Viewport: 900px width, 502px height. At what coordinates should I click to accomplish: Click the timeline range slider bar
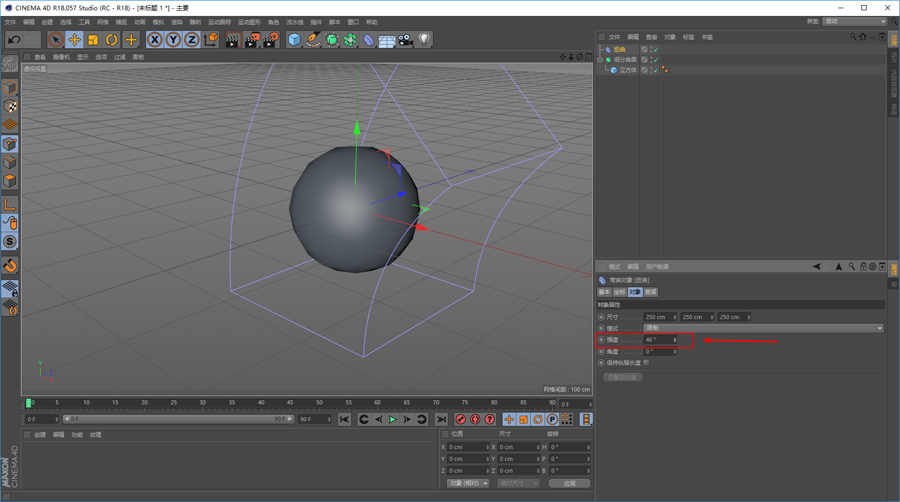(178, 419)
